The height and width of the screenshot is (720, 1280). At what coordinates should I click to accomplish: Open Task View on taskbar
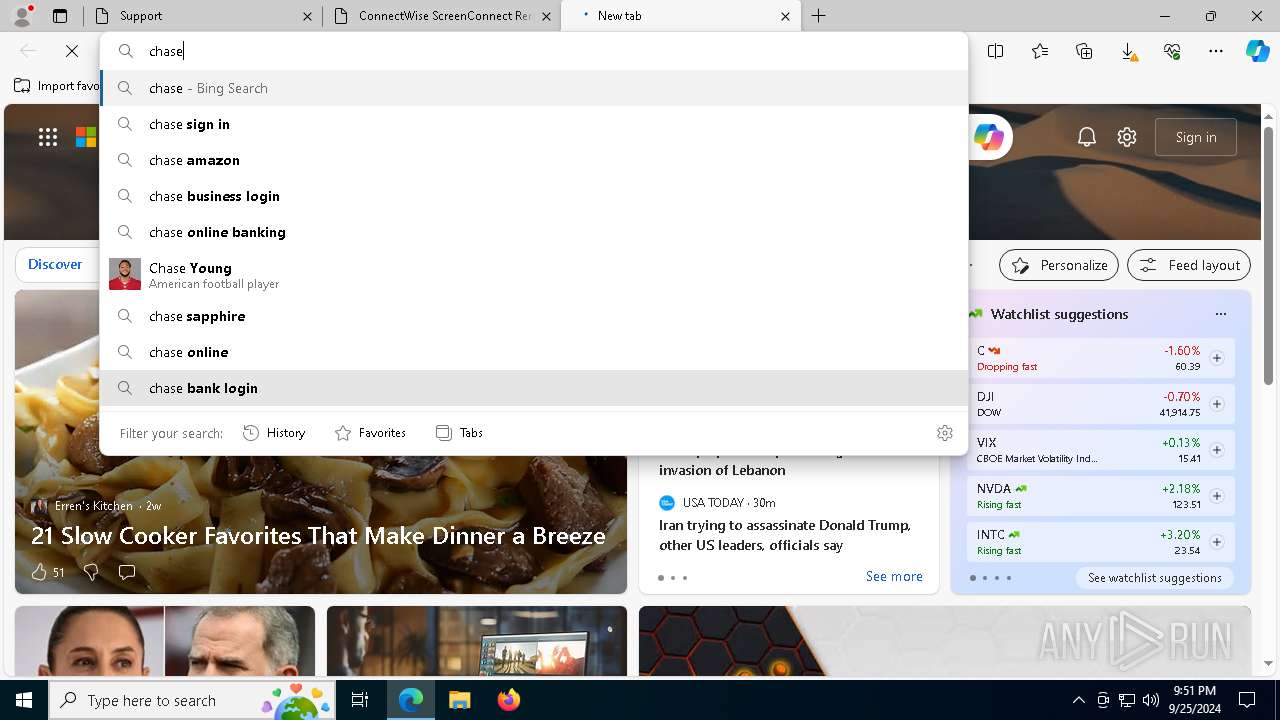(x=360, y=700)
